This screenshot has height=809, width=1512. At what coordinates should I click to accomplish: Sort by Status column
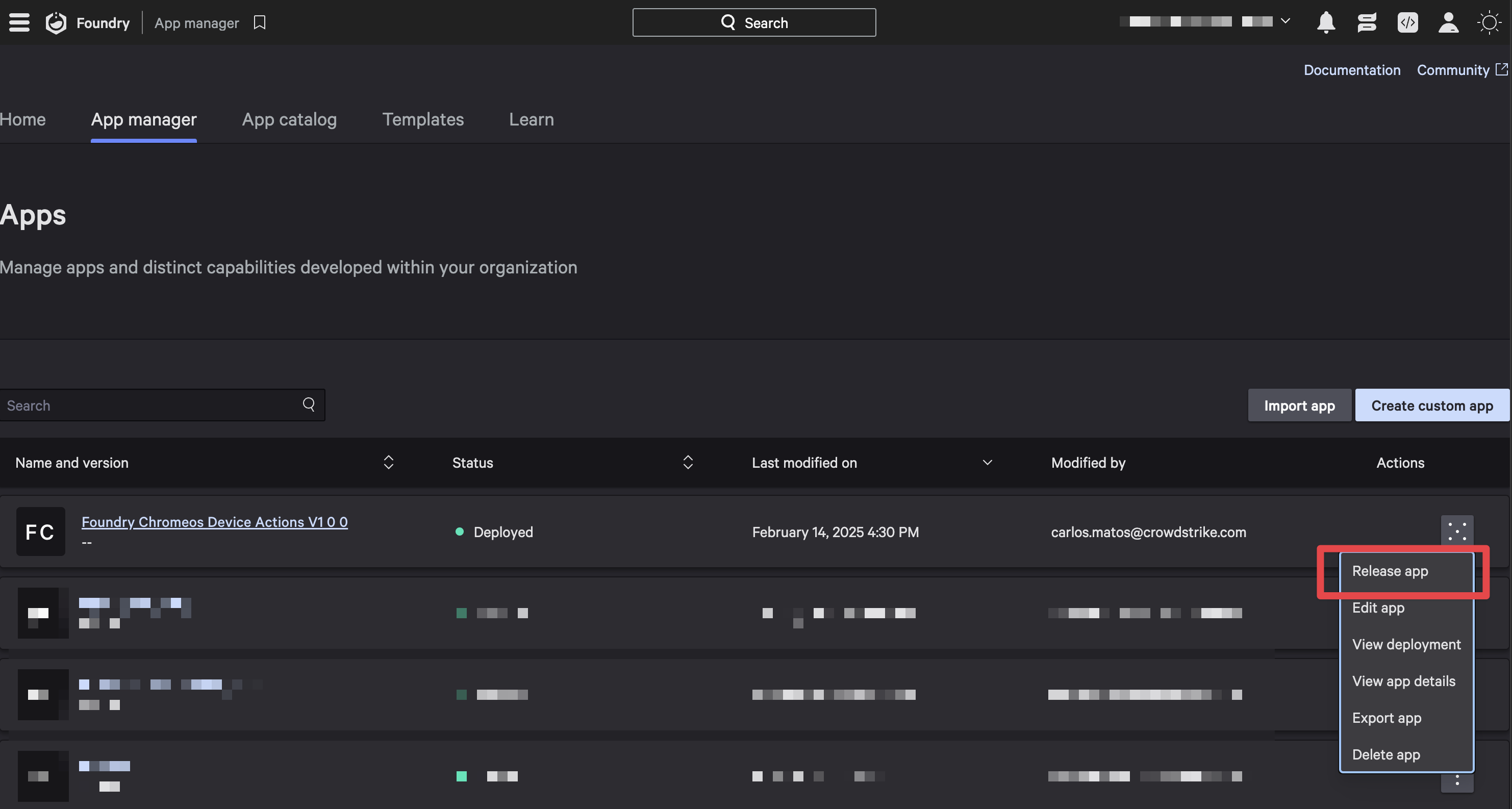point(688,462)
